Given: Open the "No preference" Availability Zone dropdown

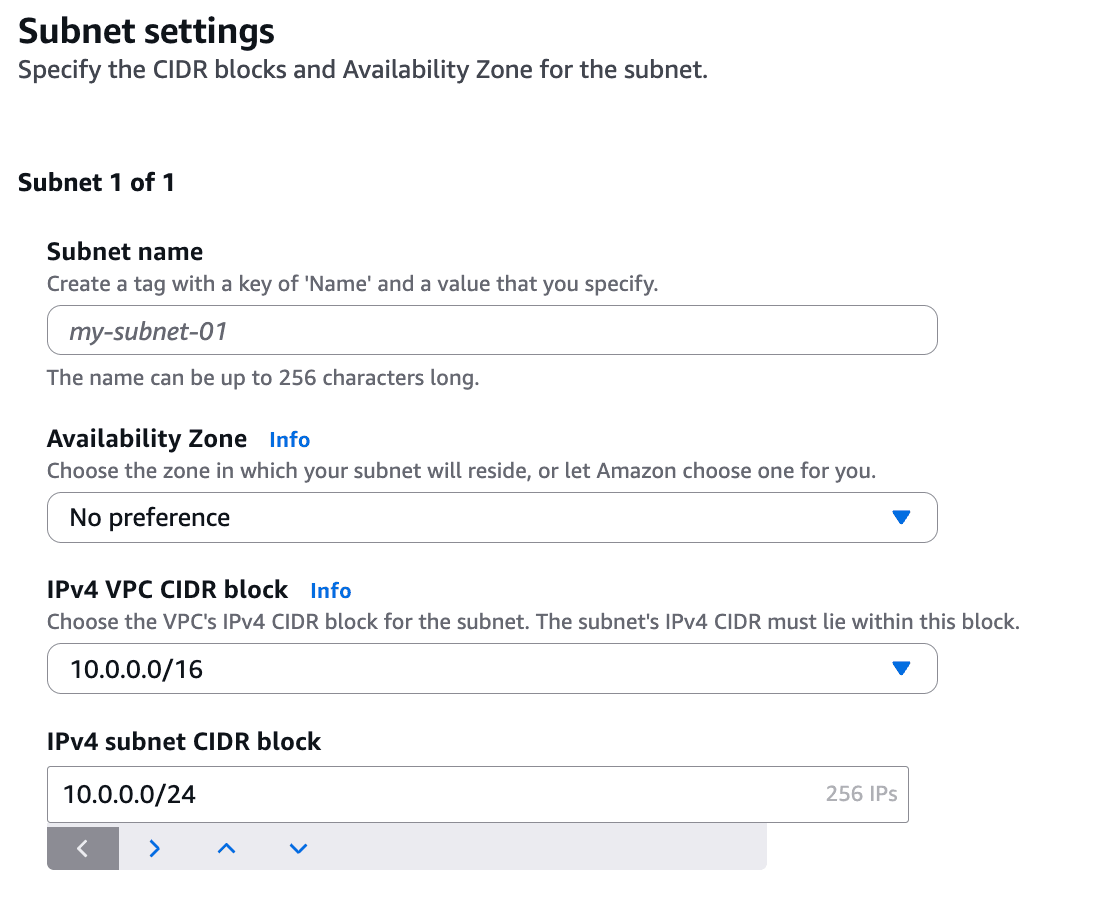Looking at the screenshot, I should click(492, 517).
